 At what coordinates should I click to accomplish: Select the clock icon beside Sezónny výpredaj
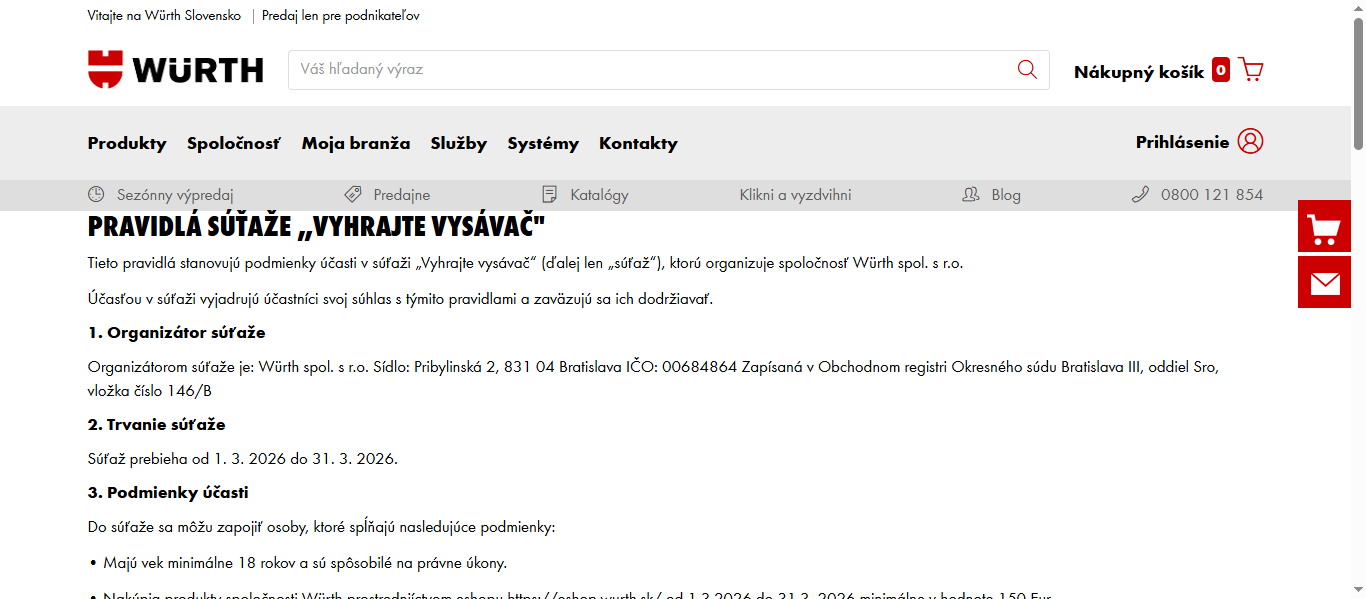(x=96, y=194)
